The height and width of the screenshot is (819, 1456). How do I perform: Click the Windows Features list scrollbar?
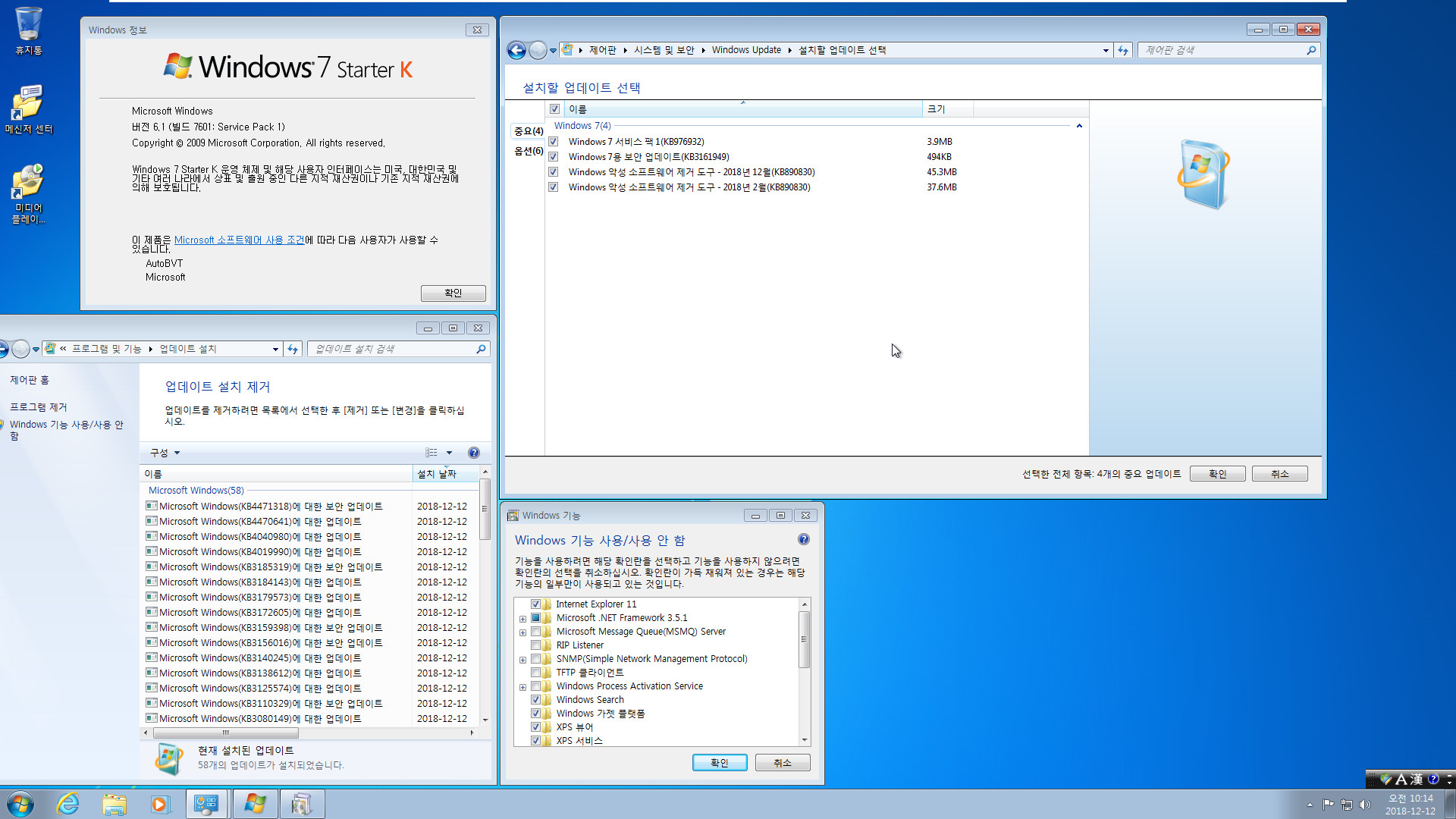click(805, 639)
